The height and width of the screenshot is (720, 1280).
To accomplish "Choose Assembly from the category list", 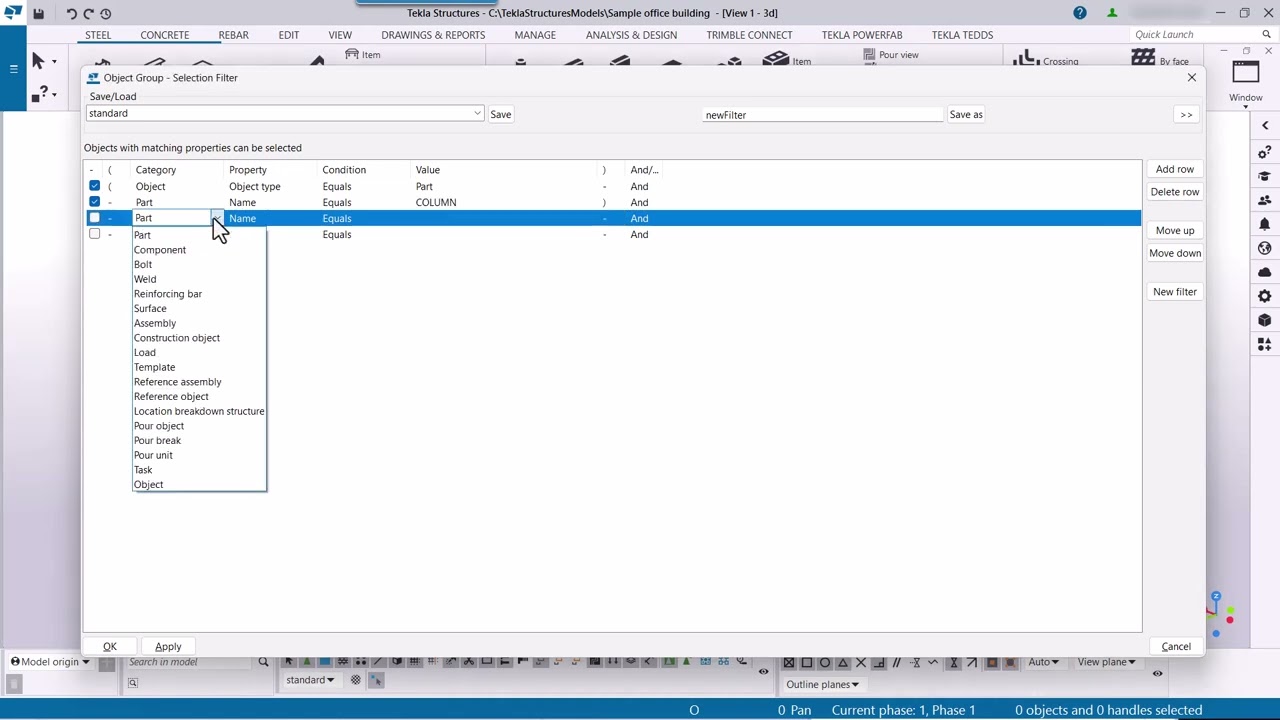I will click(155, 323).
